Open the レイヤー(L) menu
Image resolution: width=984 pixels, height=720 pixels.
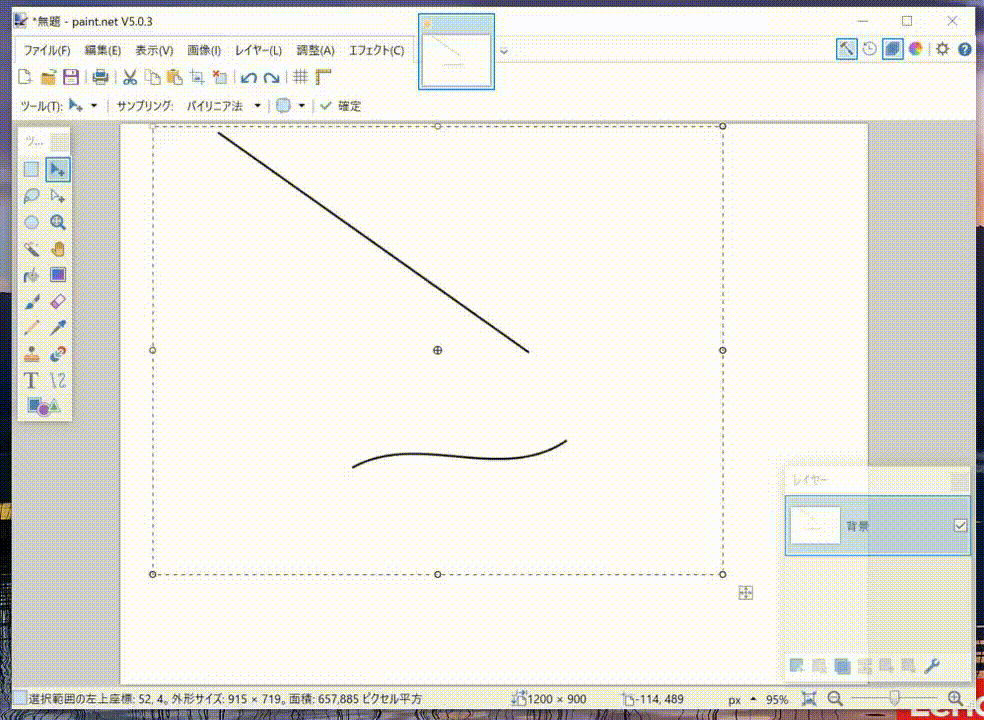point(259,51)
